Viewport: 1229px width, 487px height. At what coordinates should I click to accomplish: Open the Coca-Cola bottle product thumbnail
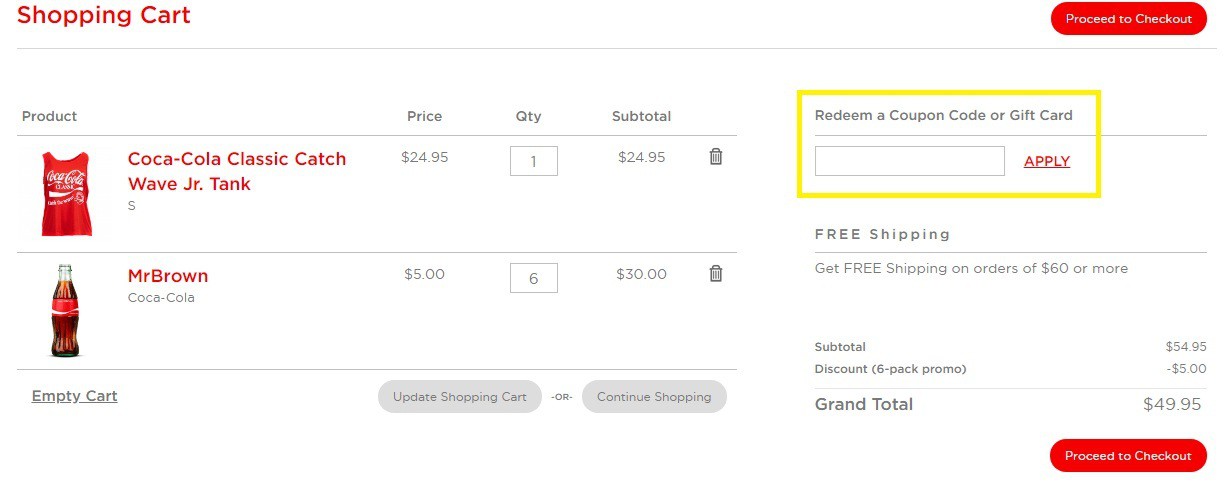[x=66, y=311]
